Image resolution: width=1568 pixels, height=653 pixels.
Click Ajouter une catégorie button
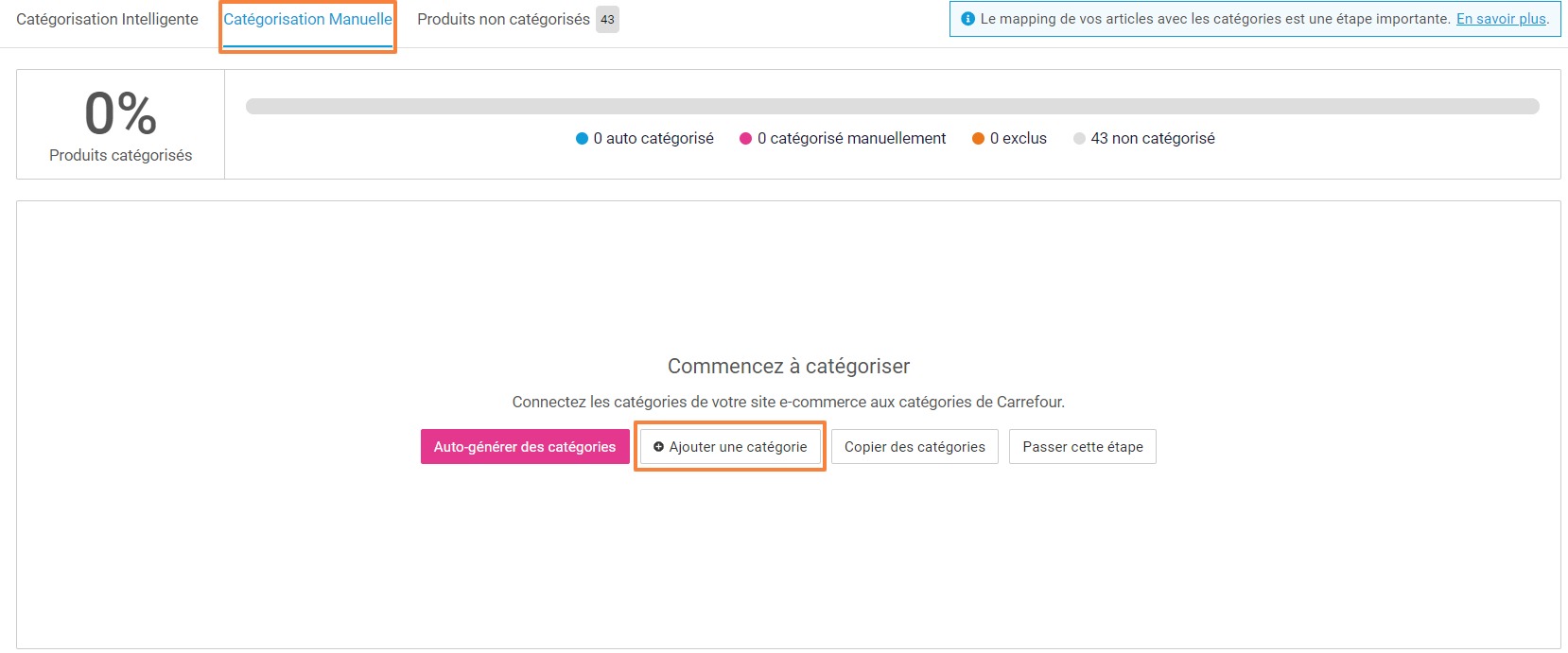730,447
